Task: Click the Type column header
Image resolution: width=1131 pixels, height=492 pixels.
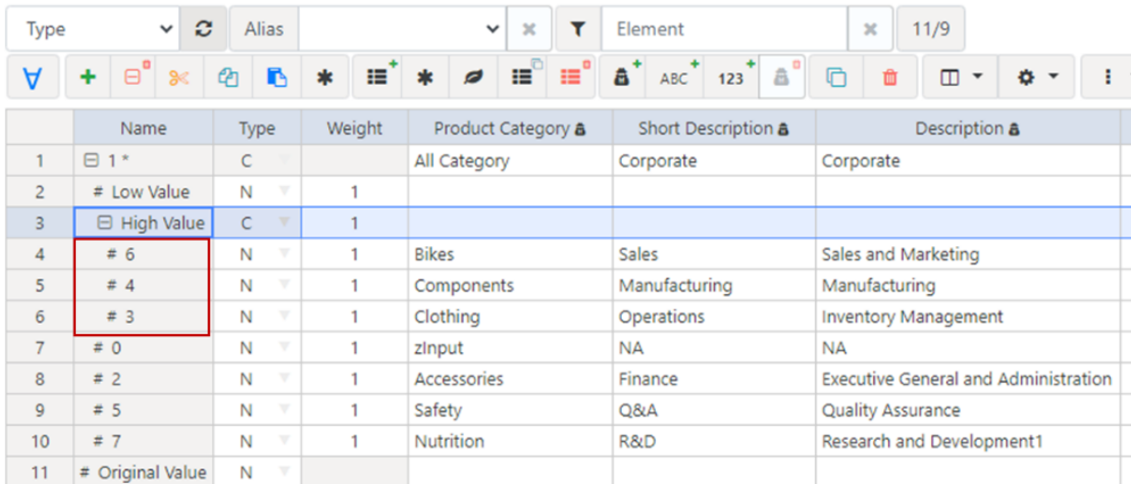Action: 257,128
